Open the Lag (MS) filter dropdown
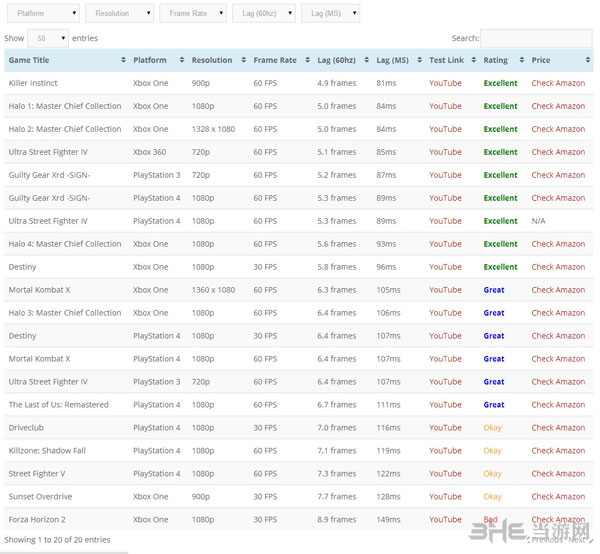This screenshot has width=600, height=554. point(330,13)
